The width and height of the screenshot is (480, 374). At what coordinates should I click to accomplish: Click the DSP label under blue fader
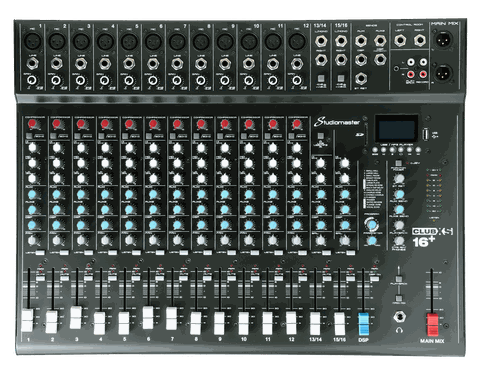pos(363,340)
